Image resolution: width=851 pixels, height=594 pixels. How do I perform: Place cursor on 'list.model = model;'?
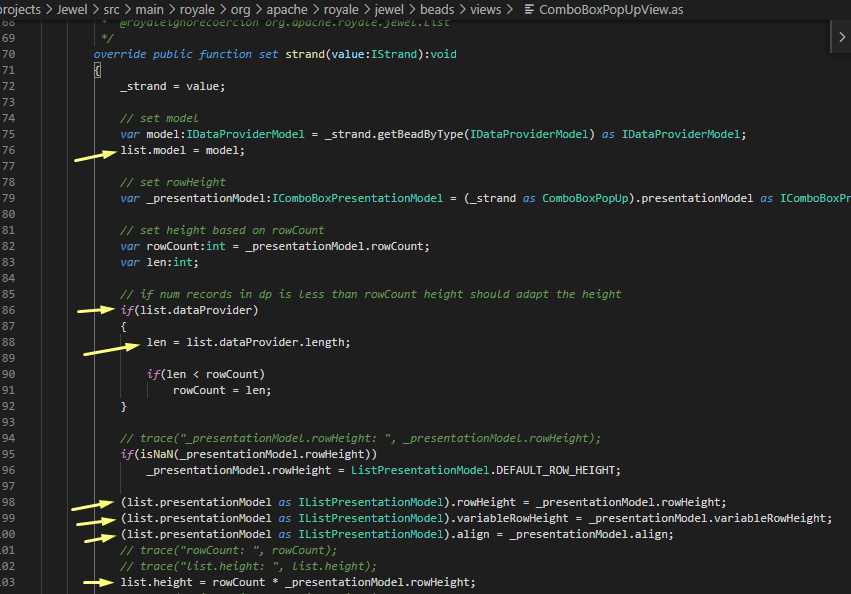pyautogui.click(x=182, y=150)
